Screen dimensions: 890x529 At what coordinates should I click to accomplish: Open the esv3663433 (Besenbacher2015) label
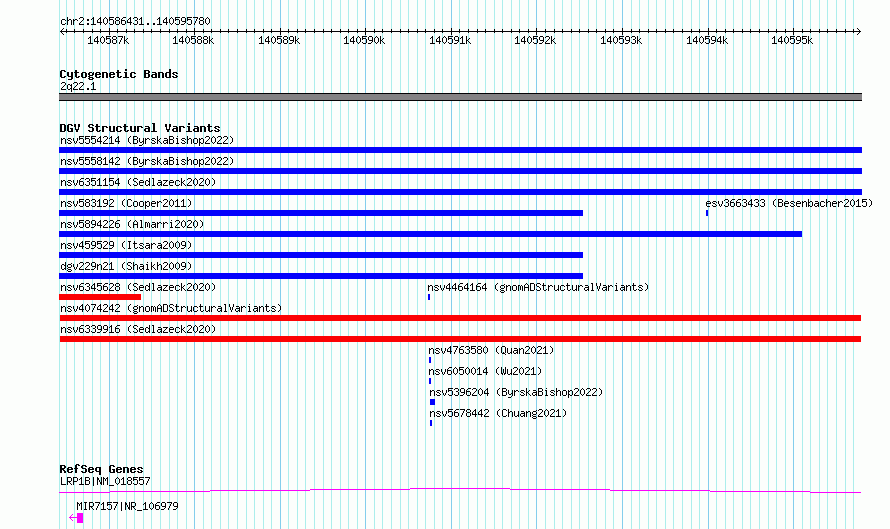(x=789, y=203)
